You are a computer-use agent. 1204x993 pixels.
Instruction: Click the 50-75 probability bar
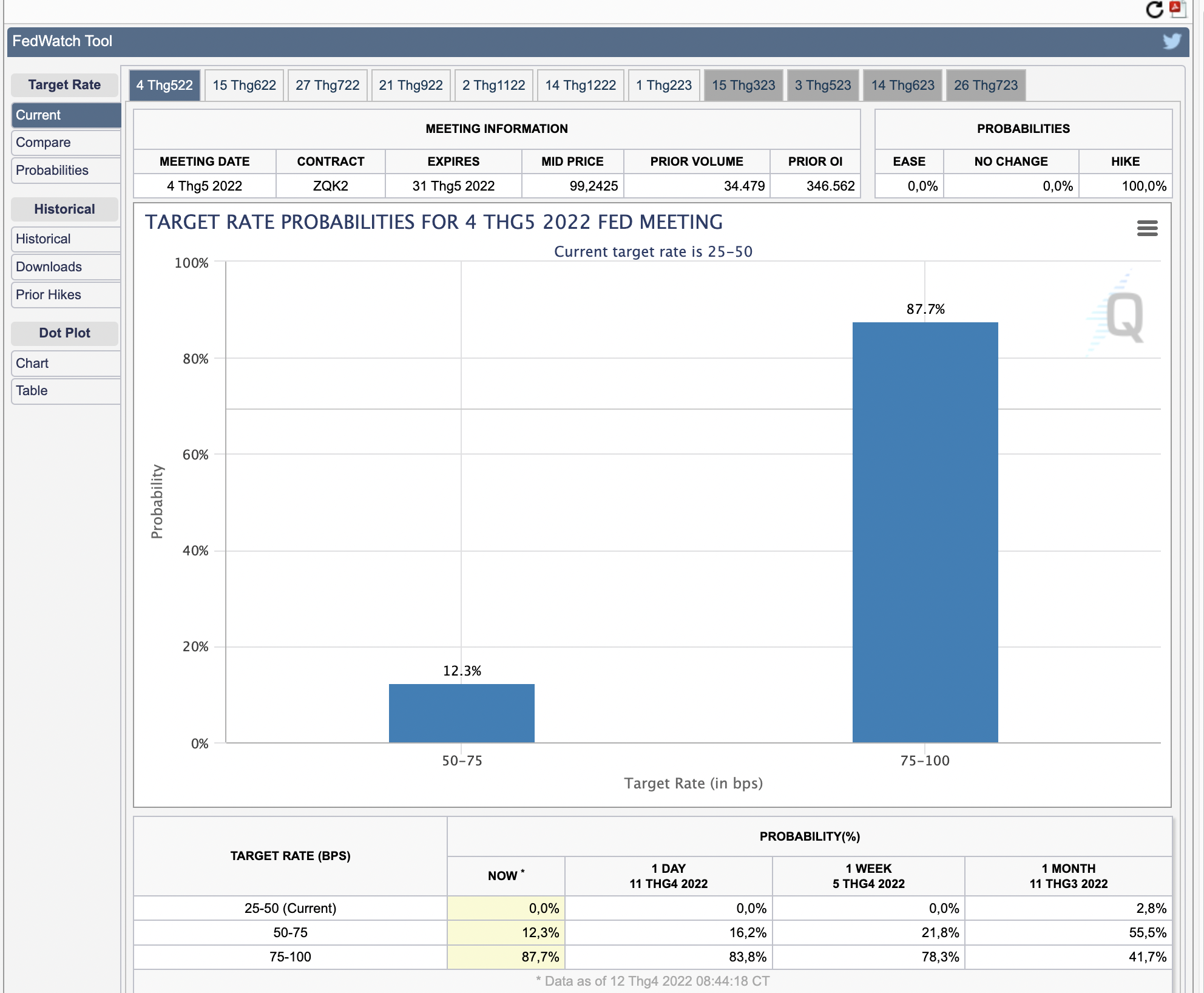coord(462,713)
